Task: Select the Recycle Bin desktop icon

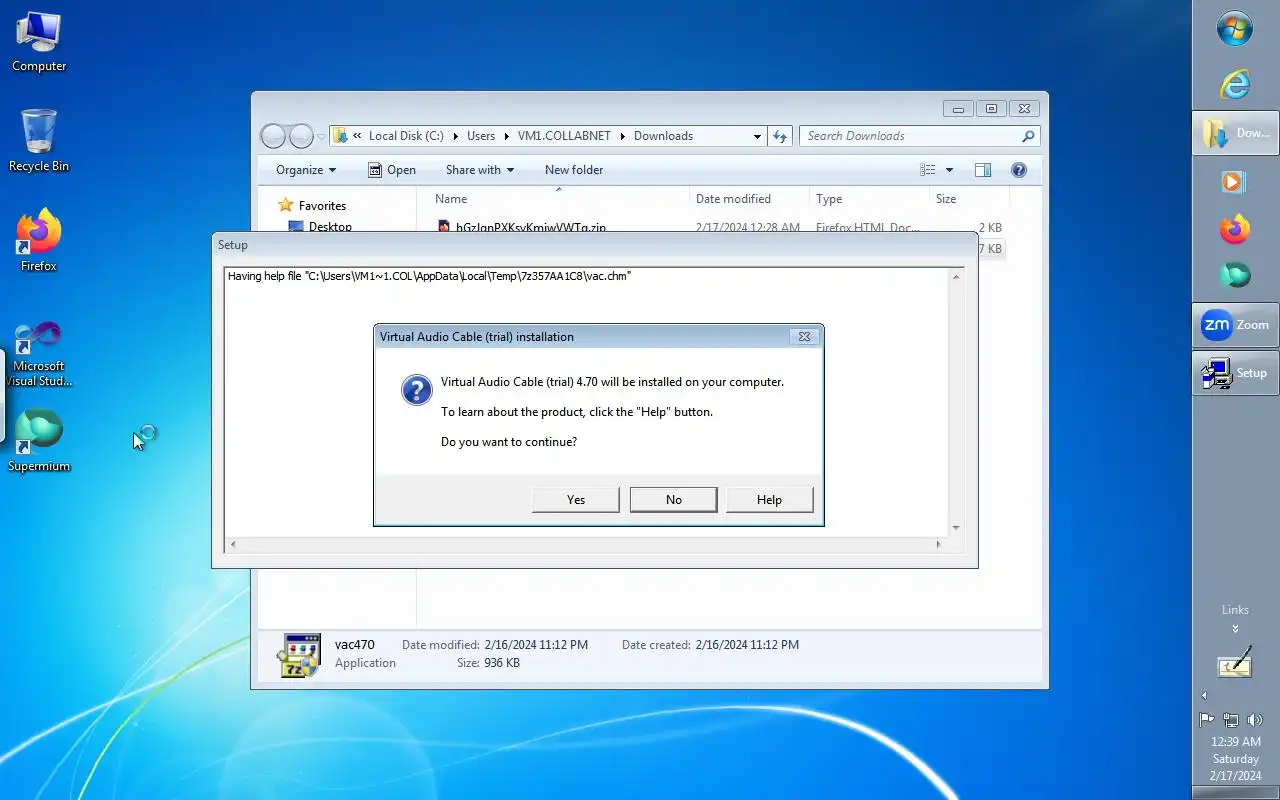Action: point(39,141)
